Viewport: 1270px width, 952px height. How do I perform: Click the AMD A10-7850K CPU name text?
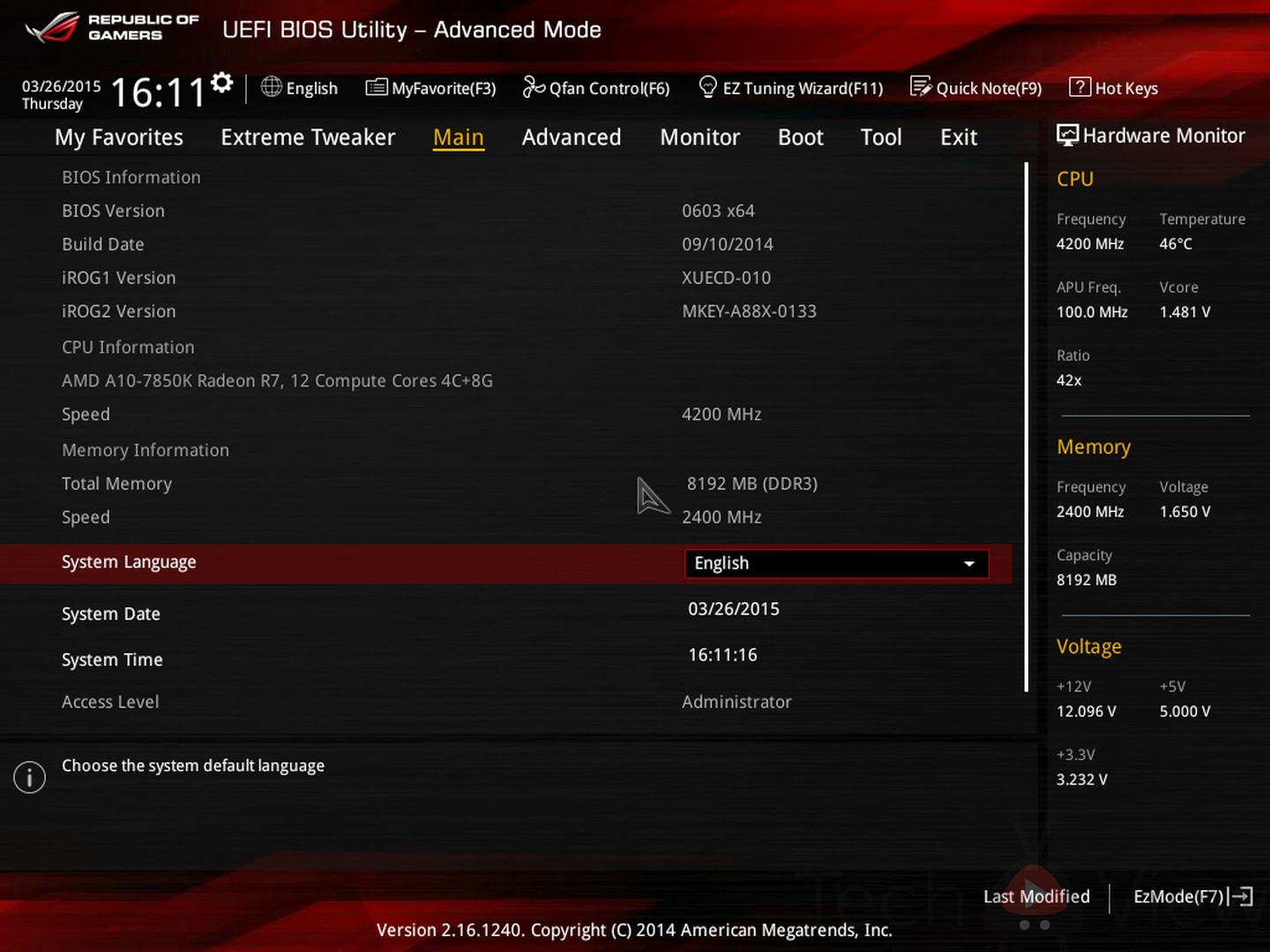(277, 381)
